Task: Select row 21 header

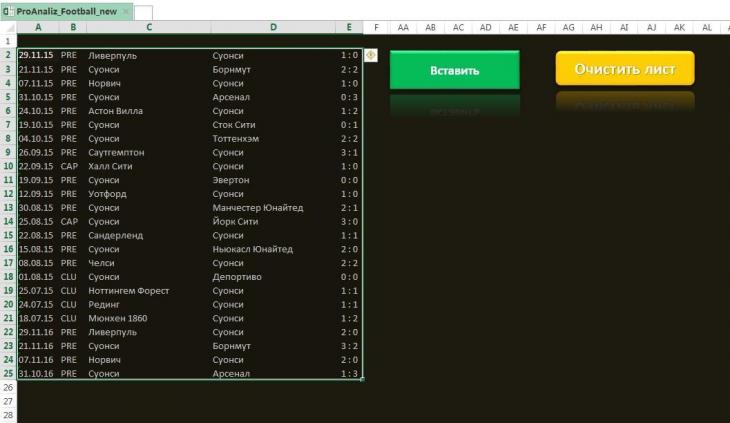Action: point(8,318)
